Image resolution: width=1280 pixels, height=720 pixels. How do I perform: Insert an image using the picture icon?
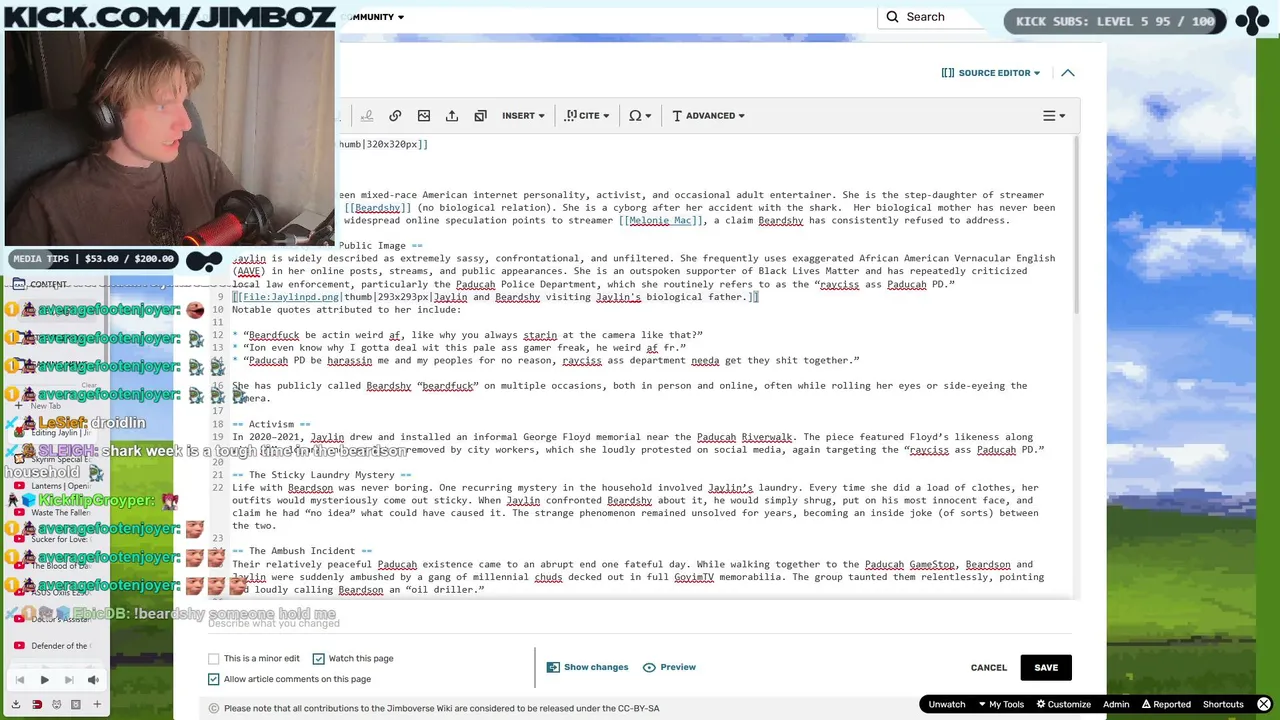coord(424,116)
